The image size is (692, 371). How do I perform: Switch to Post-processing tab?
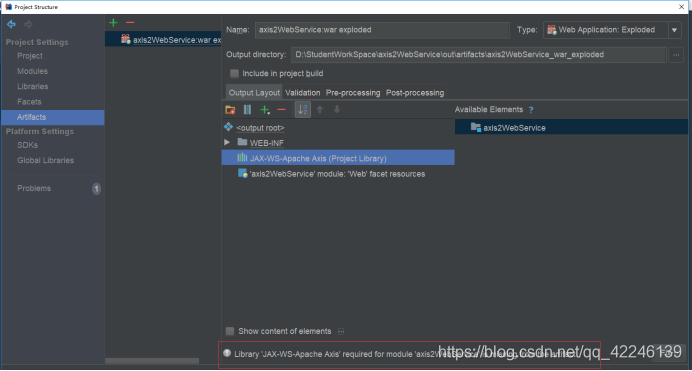415,93
